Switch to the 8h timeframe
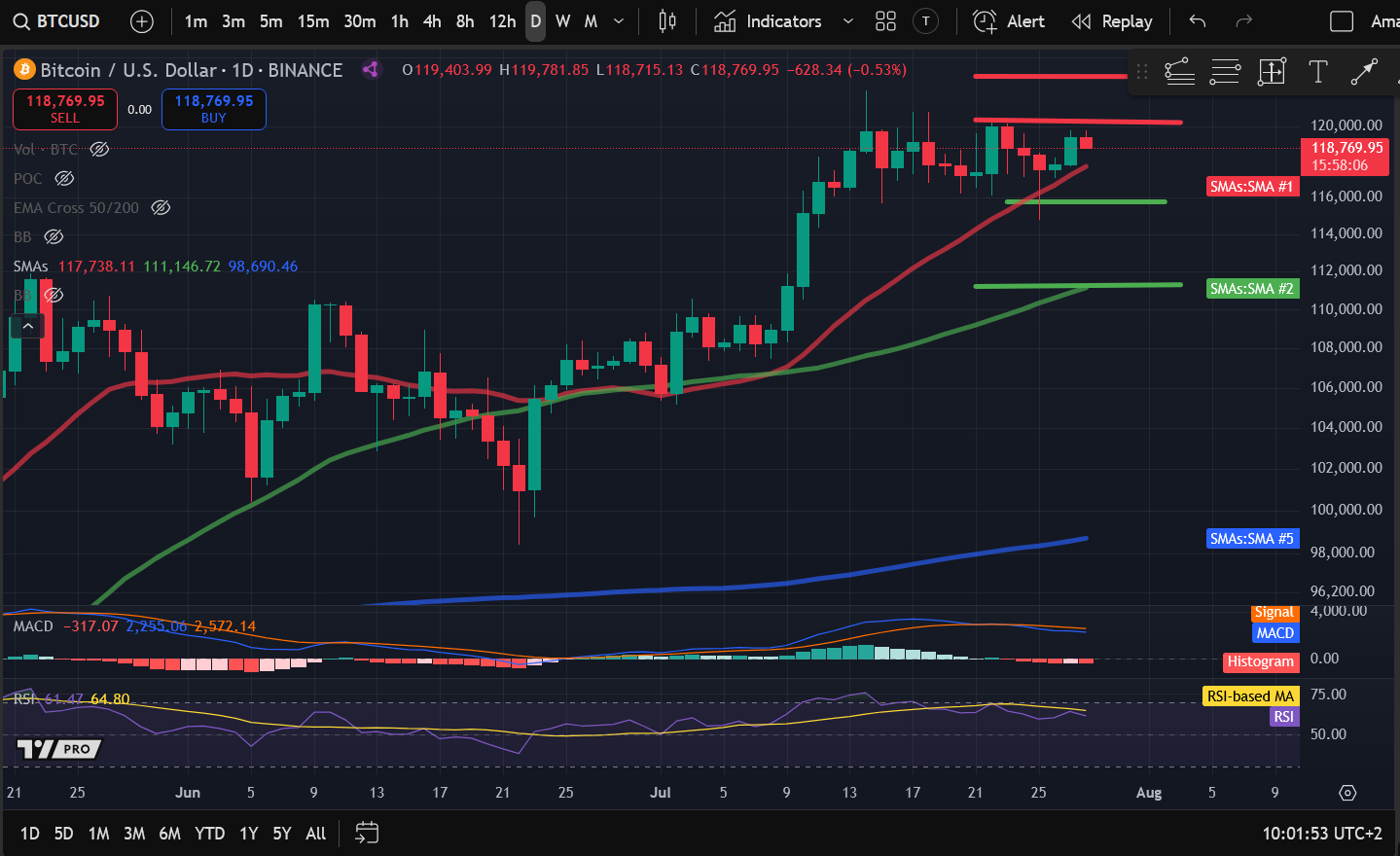The height and width of the screenshot is (856, 1400). click(465, 21)
